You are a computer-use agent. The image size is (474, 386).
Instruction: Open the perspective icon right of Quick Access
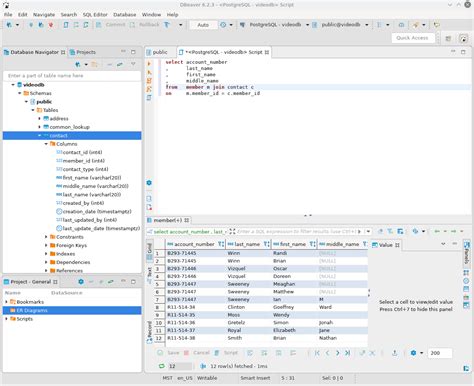[448, 39]
